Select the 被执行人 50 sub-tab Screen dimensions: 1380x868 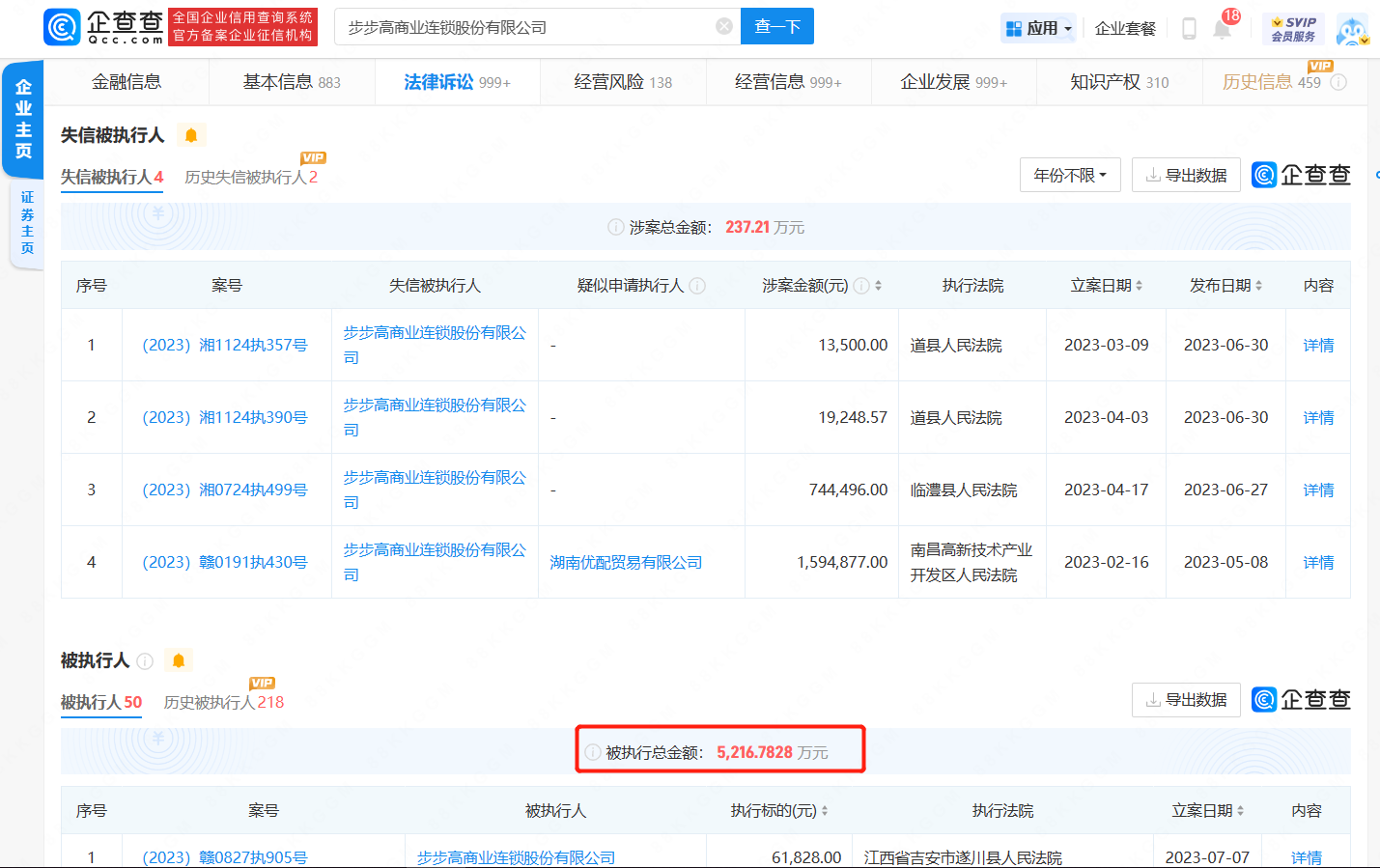101,702
